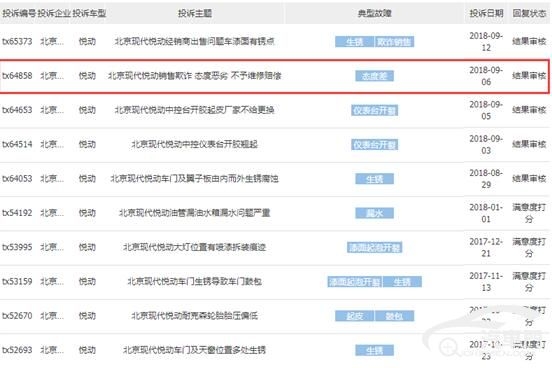Click 结果审核 status in row tx64053
This screenshot has width=552, height=368.
coord(529,179)
